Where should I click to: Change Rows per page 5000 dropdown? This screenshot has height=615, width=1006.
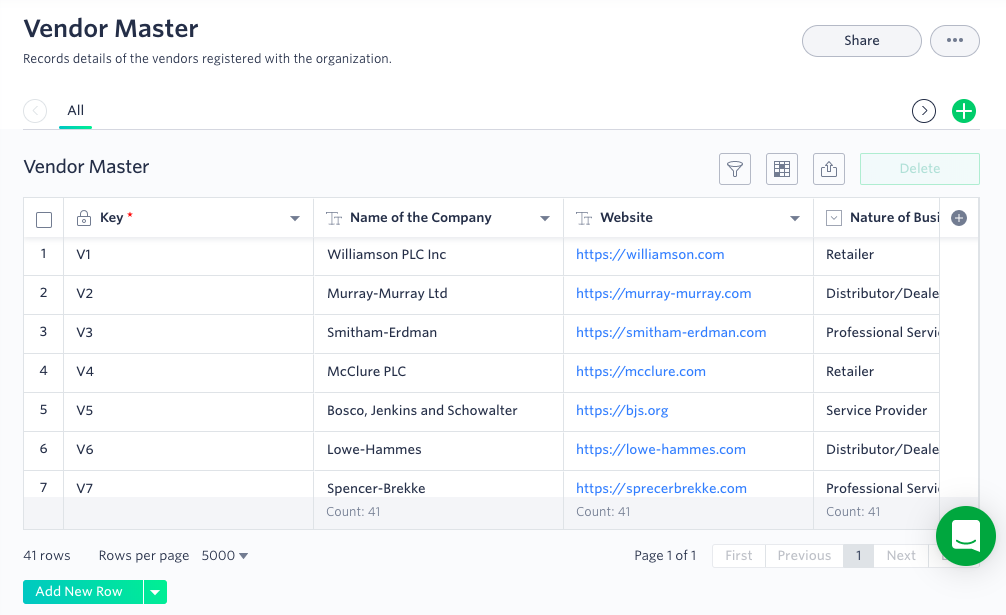(225, 556)
